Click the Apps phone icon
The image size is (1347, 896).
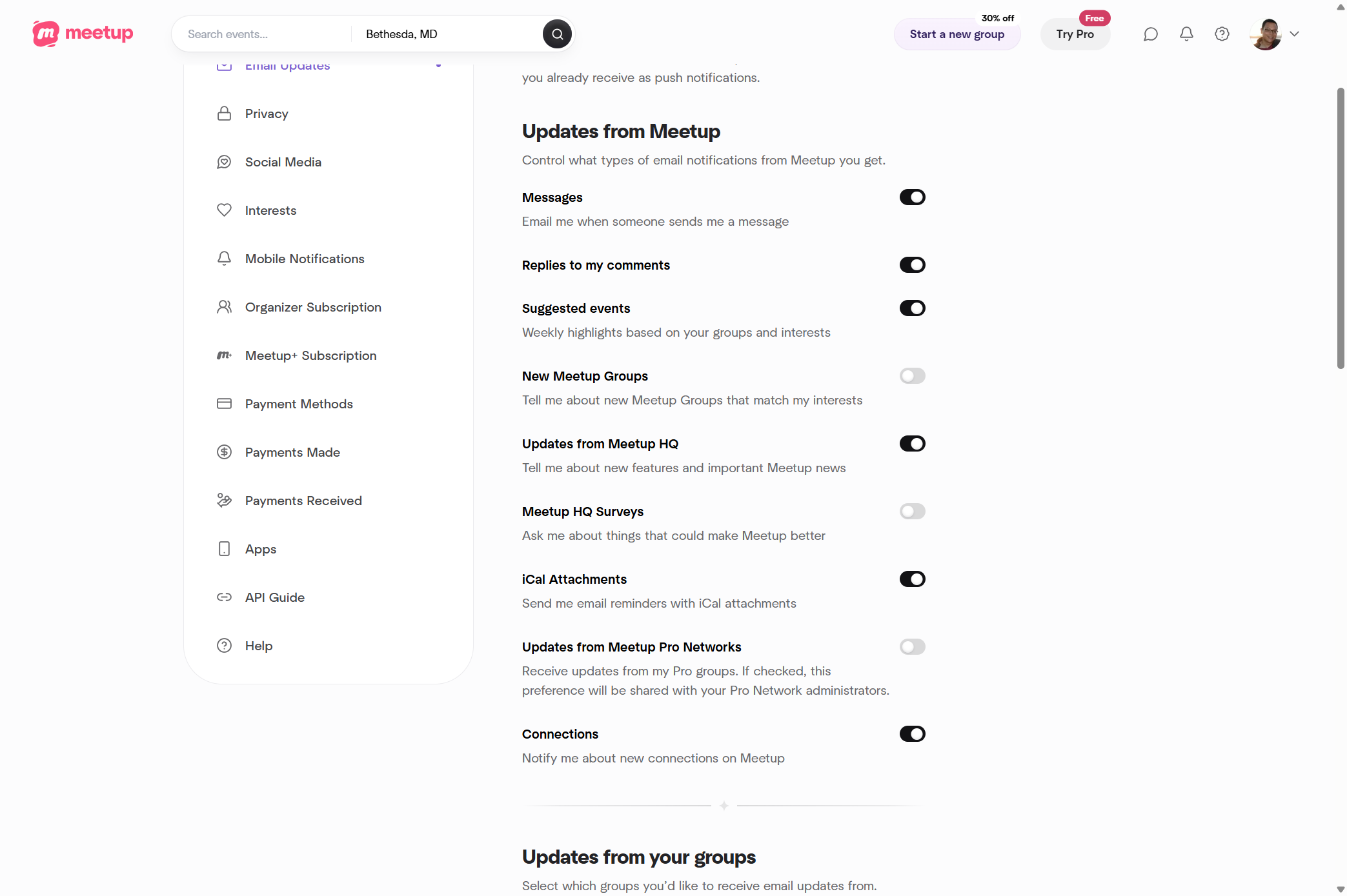(224, 549)
